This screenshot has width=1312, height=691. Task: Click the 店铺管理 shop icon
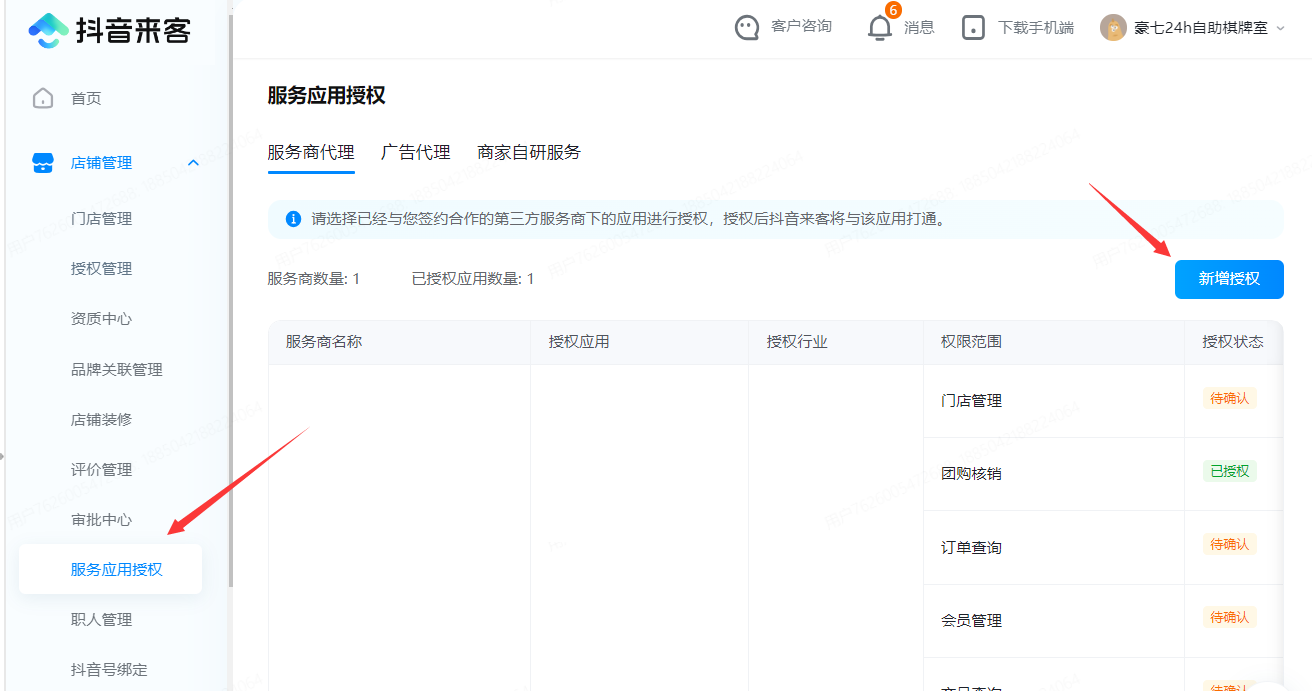pyautogui.click(x=43, y=163)
